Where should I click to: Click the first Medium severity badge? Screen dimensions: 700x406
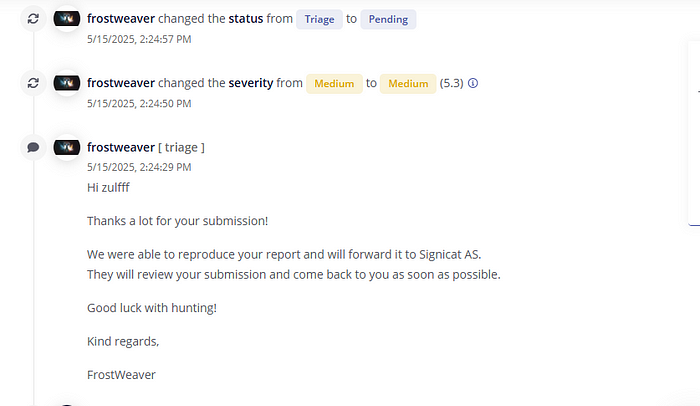click(x=334, y=84)
